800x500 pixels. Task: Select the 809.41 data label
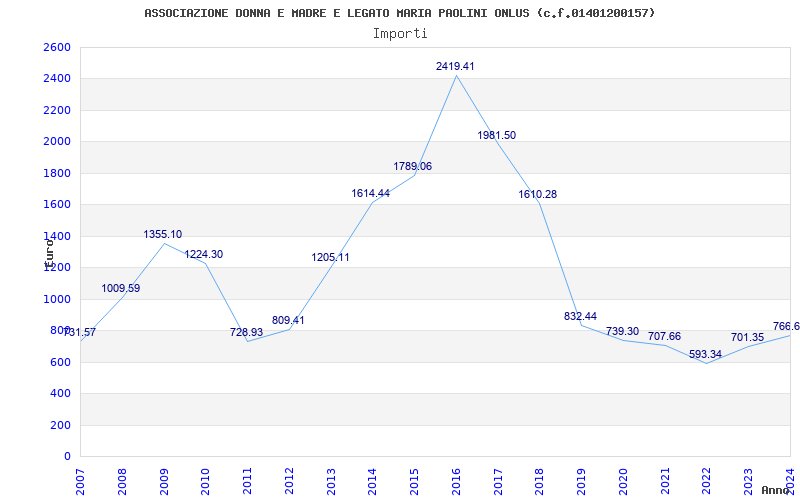(288, 320)
